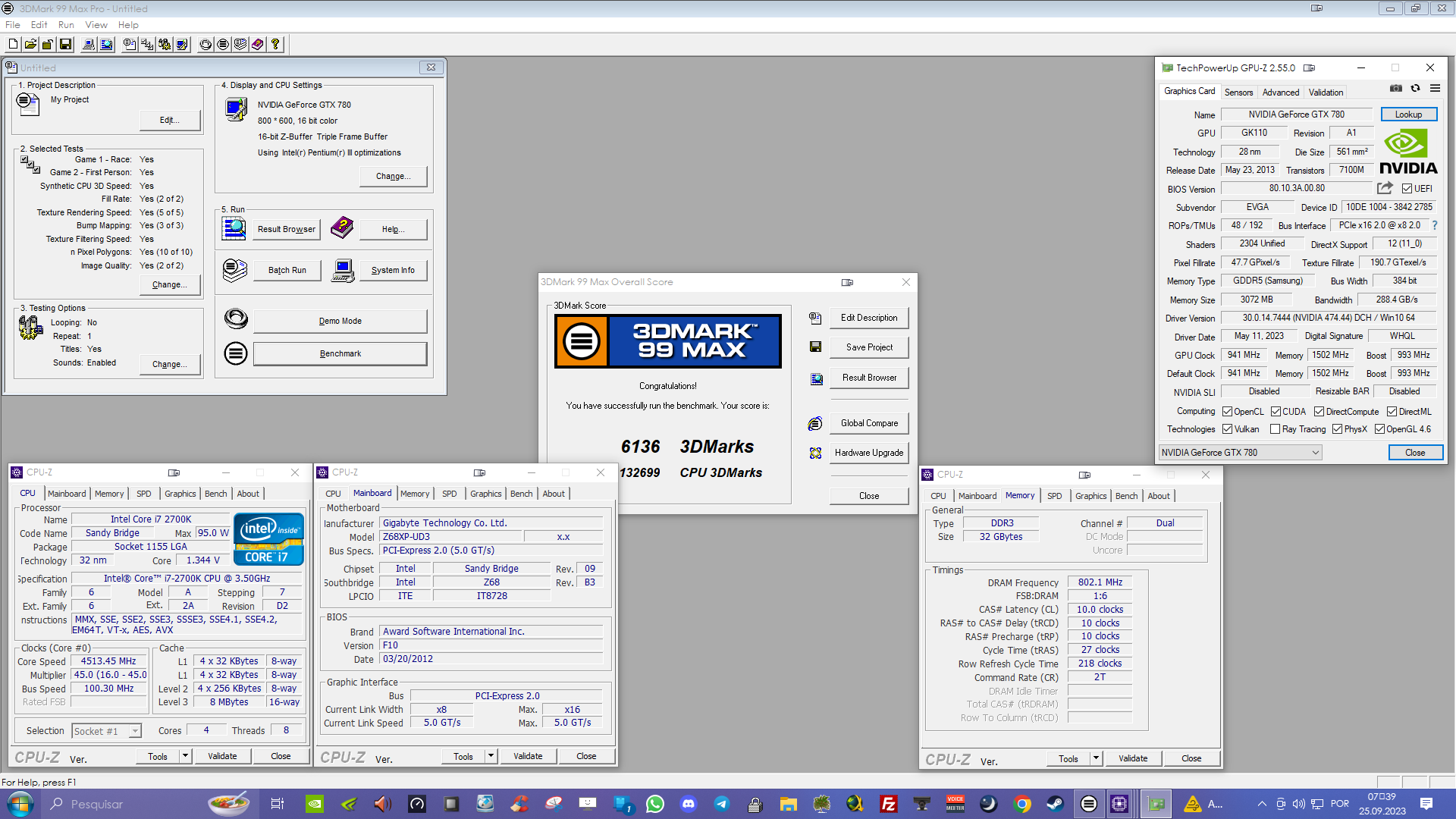This screenshot has height=819, width=1456.
Task: Click the System Info computer toolbar icon
Action: tap(89, 45)
